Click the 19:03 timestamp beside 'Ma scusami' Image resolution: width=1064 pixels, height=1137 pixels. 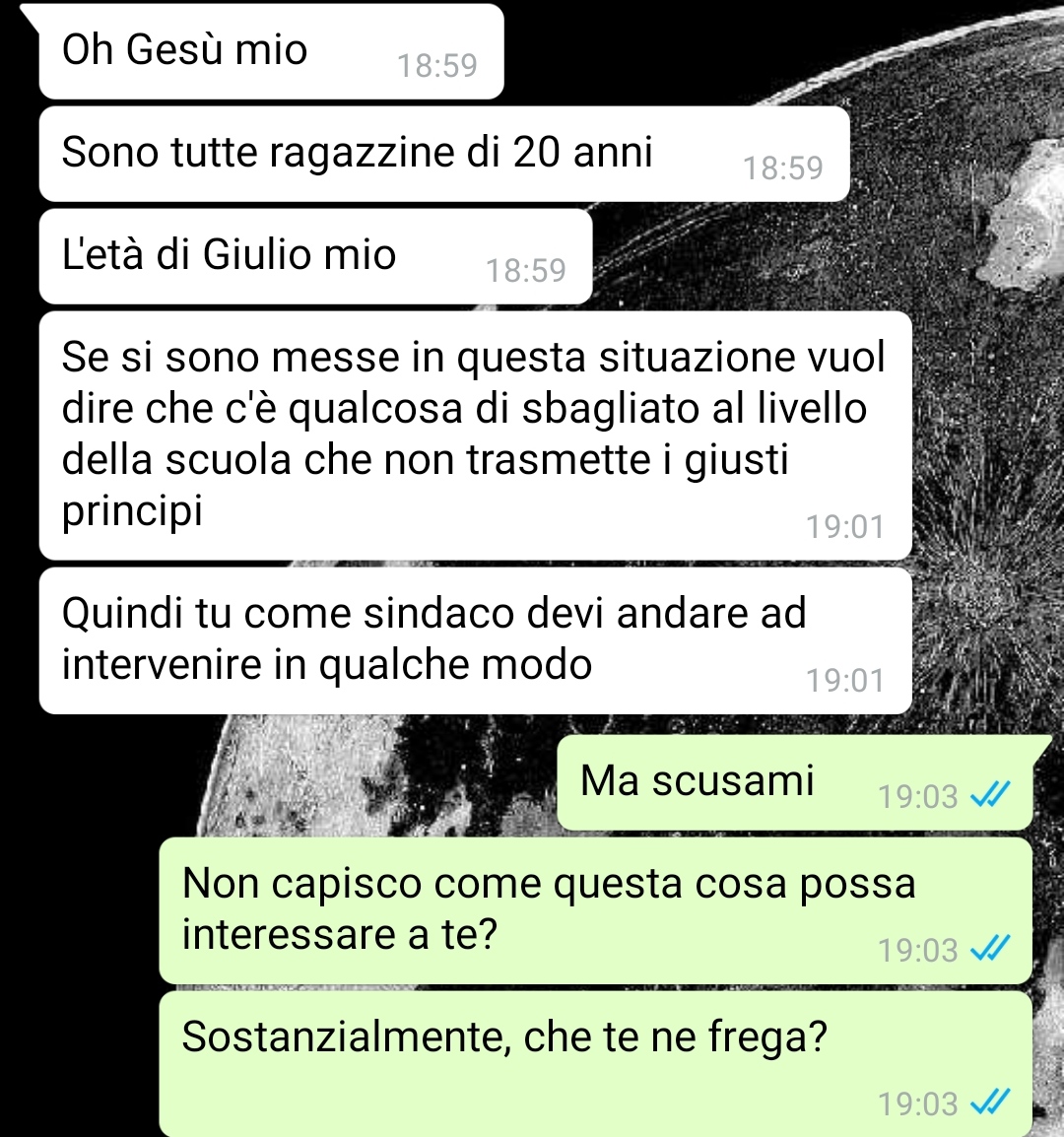pos(918,797)
